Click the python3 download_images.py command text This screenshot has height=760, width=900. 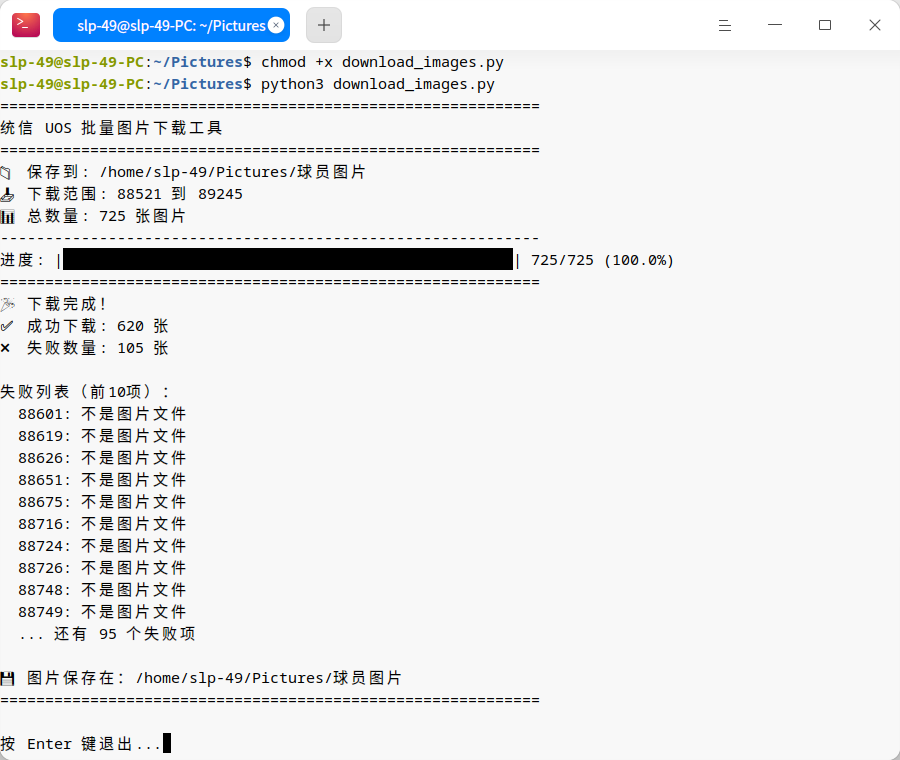click(377, 84)
